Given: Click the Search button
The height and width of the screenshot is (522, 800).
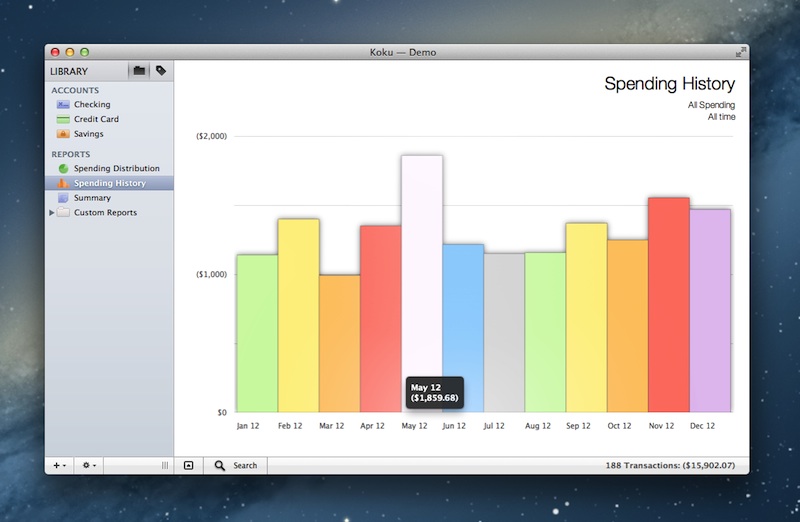Looking at the screenshot, I should [236, 465].
